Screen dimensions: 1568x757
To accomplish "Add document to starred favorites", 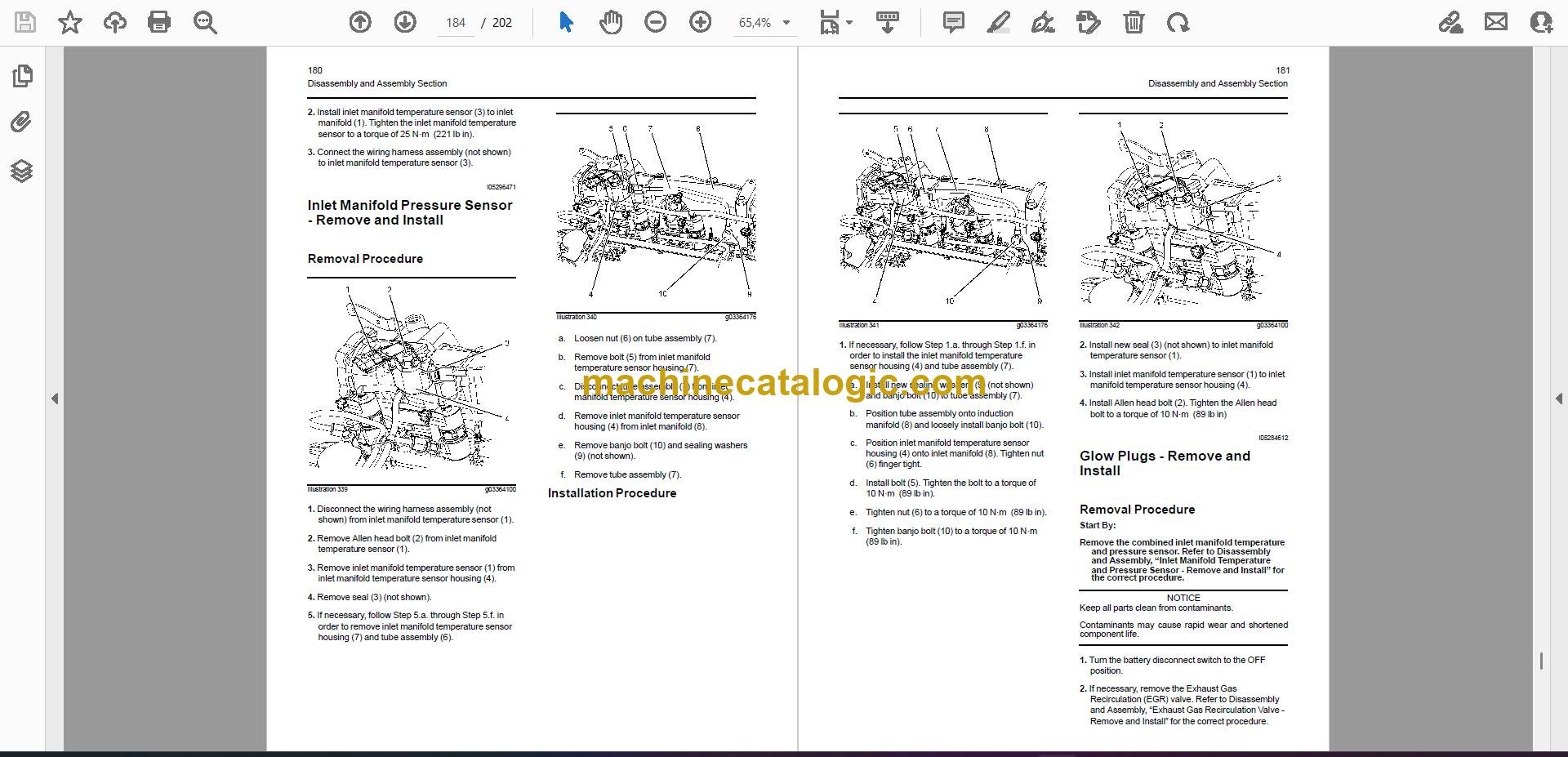I will coord(70,22).
